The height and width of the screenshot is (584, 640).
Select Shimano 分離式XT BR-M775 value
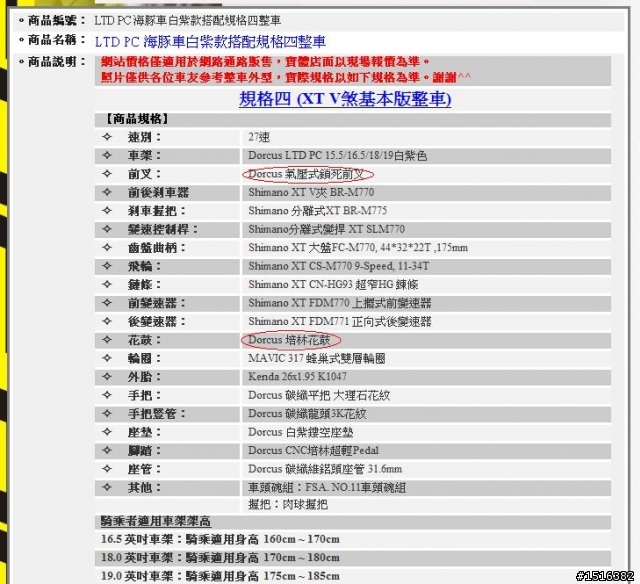point(318,211)
